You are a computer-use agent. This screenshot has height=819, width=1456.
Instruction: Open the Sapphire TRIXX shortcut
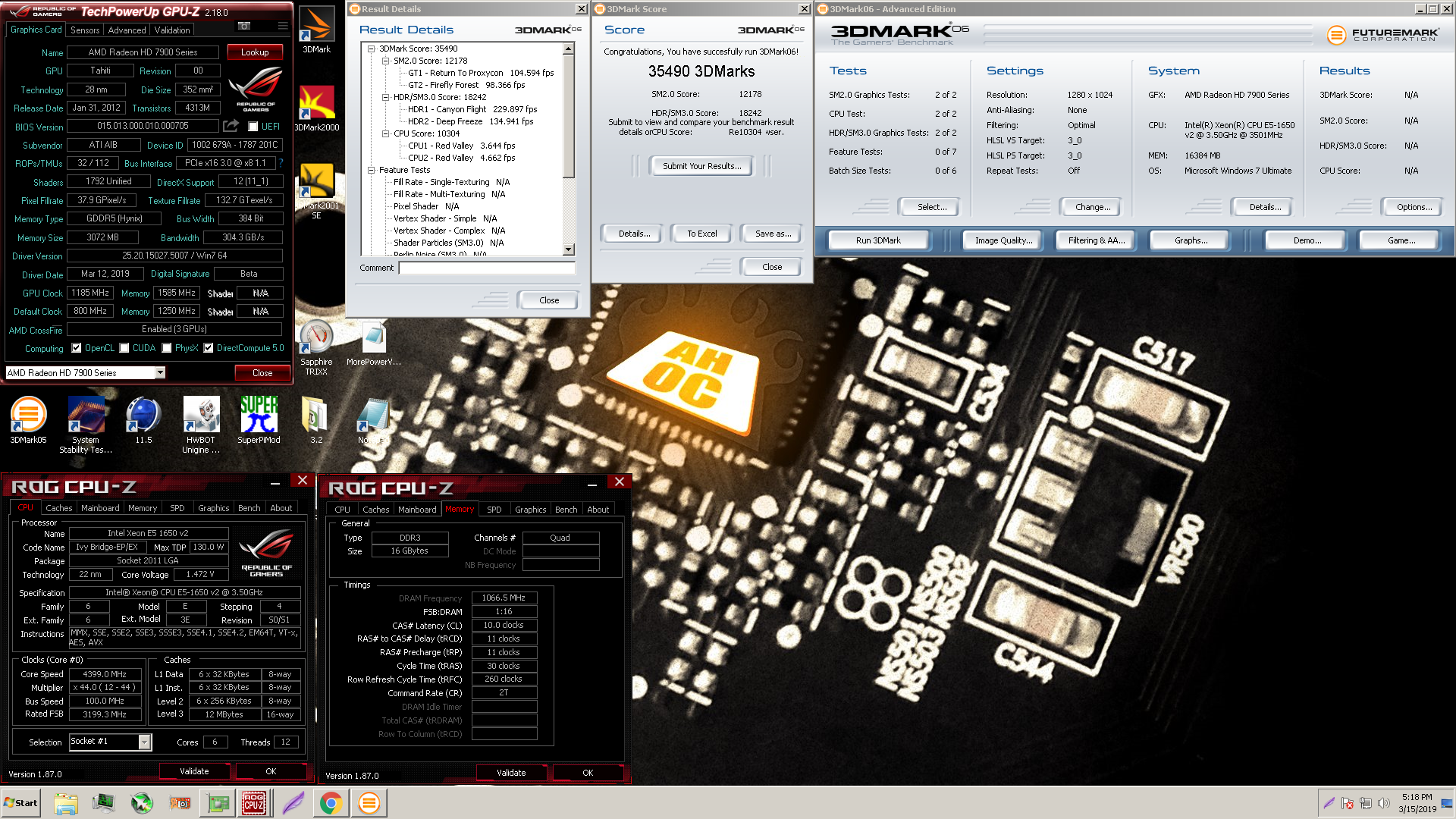click(316, 348)
